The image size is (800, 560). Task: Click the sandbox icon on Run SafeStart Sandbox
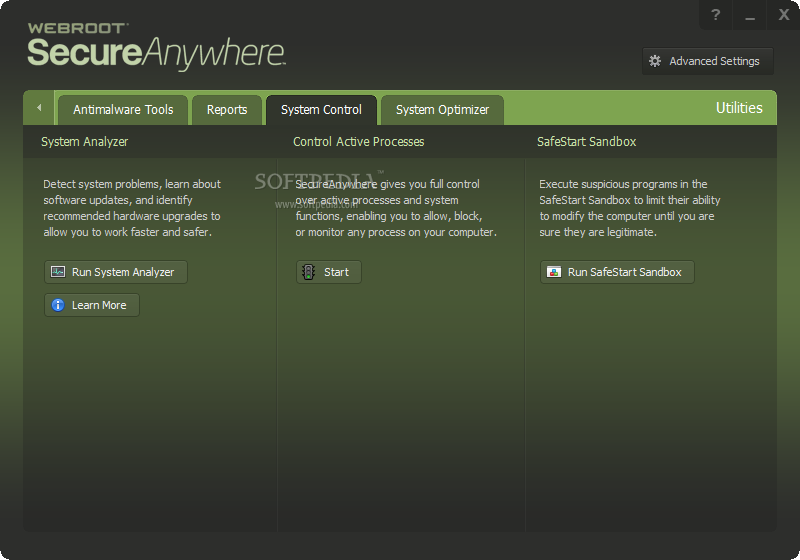click(554, 272)
